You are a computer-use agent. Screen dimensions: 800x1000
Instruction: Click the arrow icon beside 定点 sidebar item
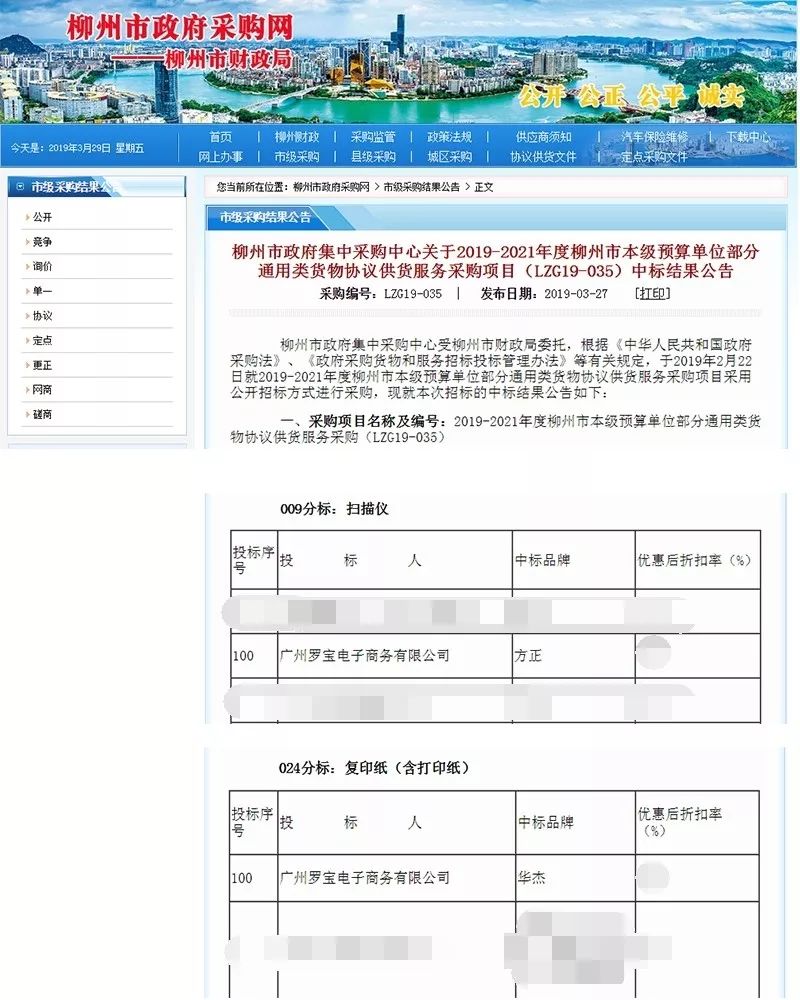pos(27,340)
